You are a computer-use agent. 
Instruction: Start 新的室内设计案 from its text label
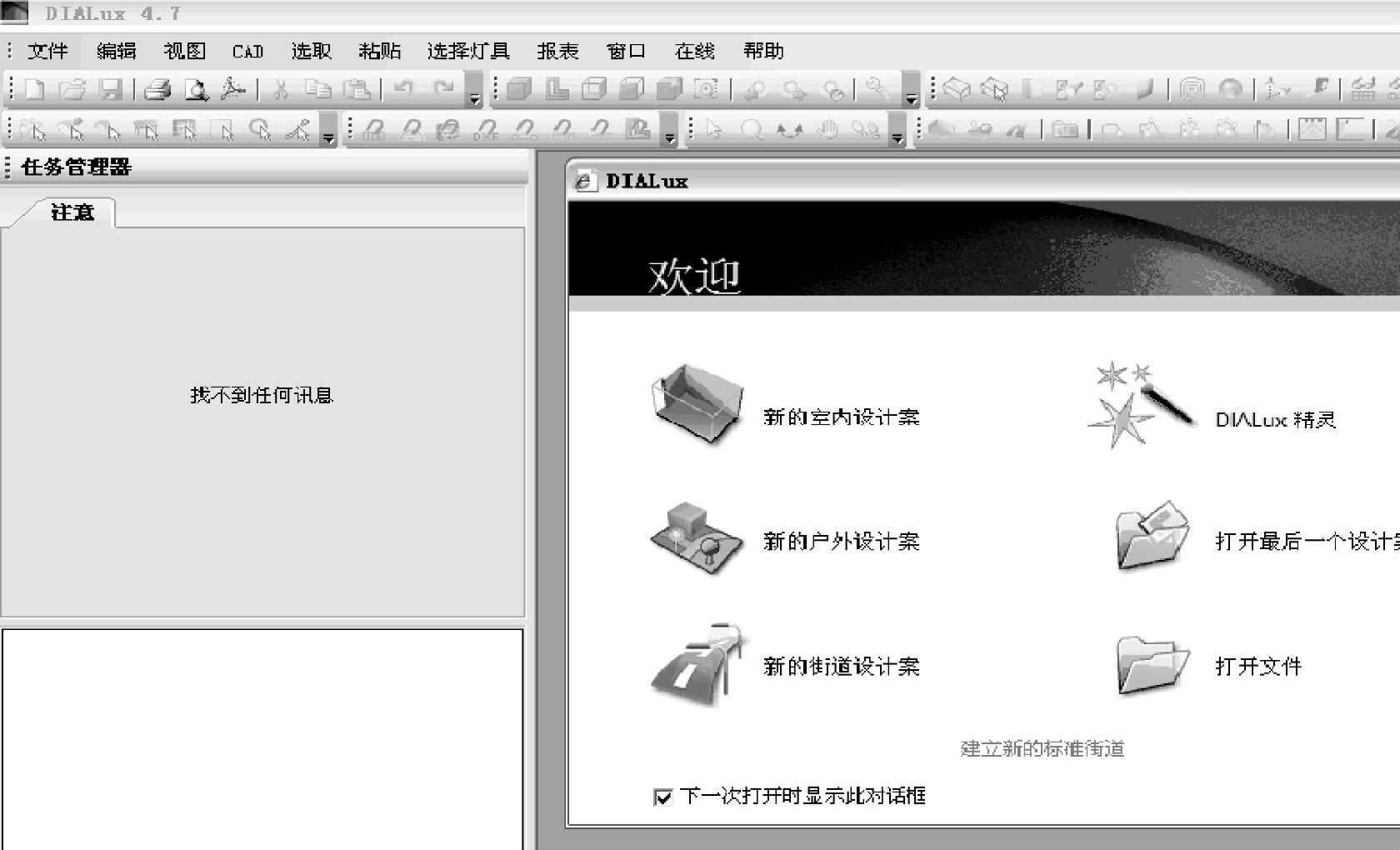pyautogui.click(x=842, y=417)
